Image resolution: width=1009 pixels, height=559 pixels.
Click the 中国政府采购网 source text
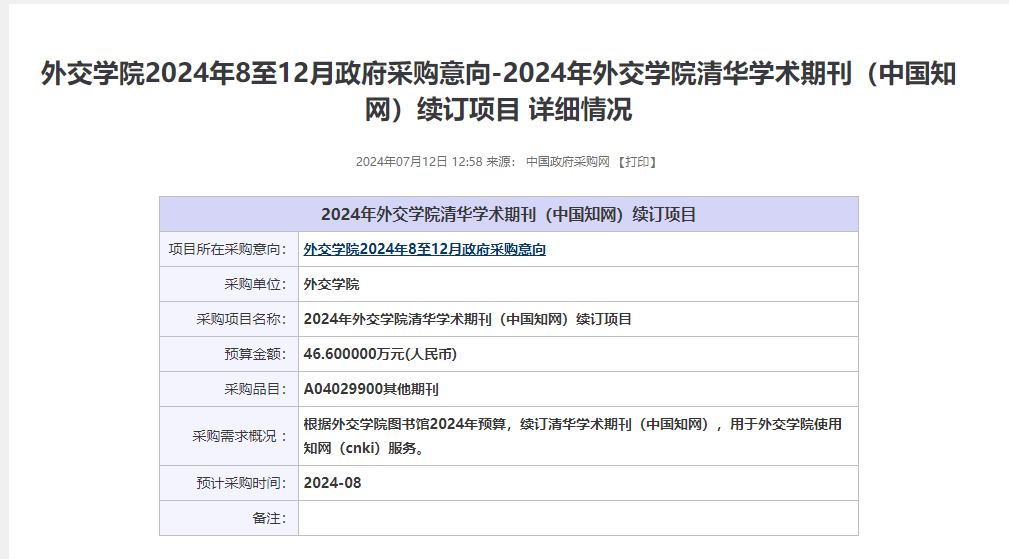point(567,162)
